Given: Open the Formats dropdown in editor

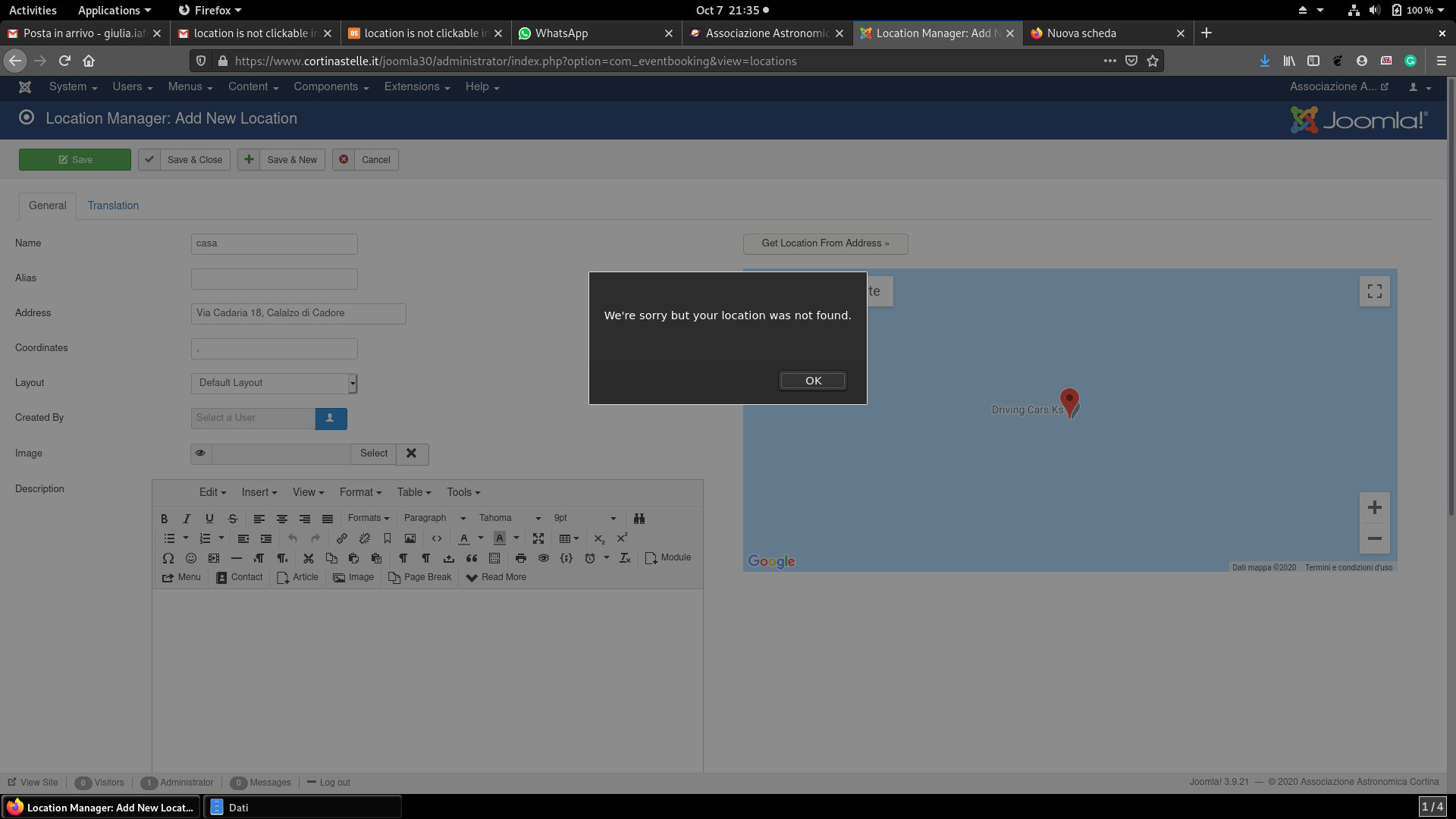Looking at the screenshot, I should (369, 518).
